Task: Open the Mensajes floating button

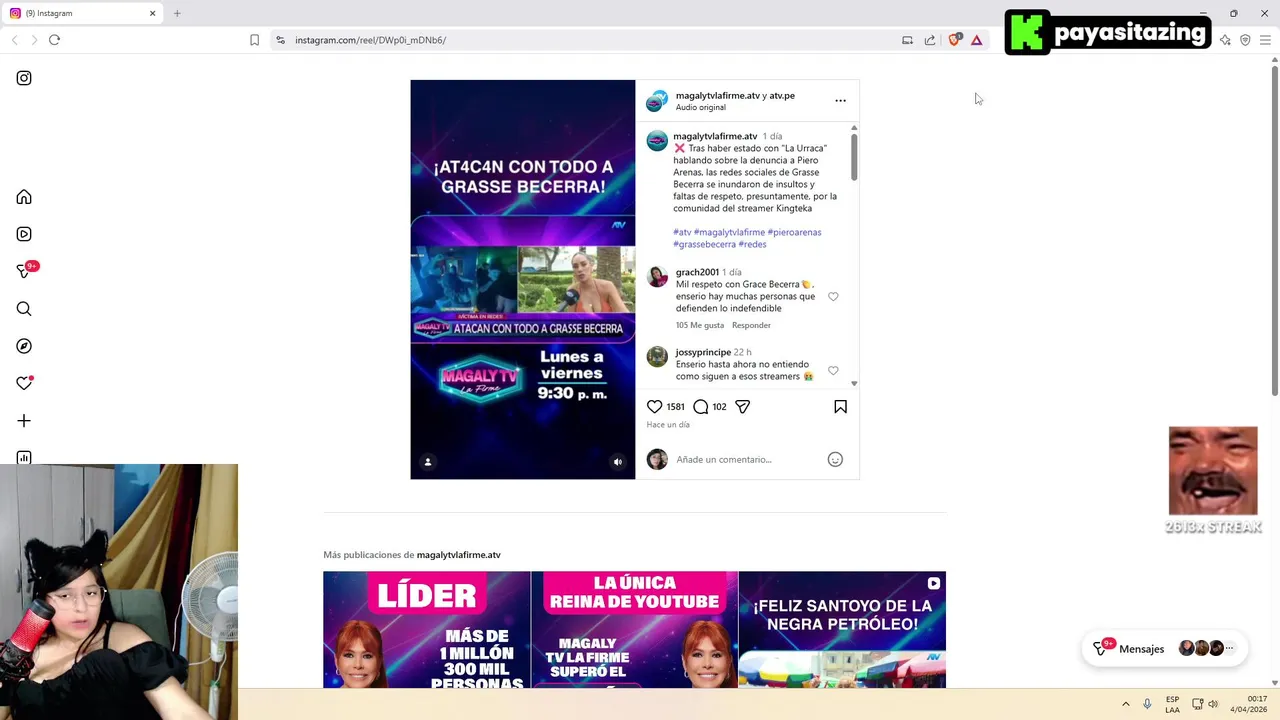Action: tap(1166, 648)
